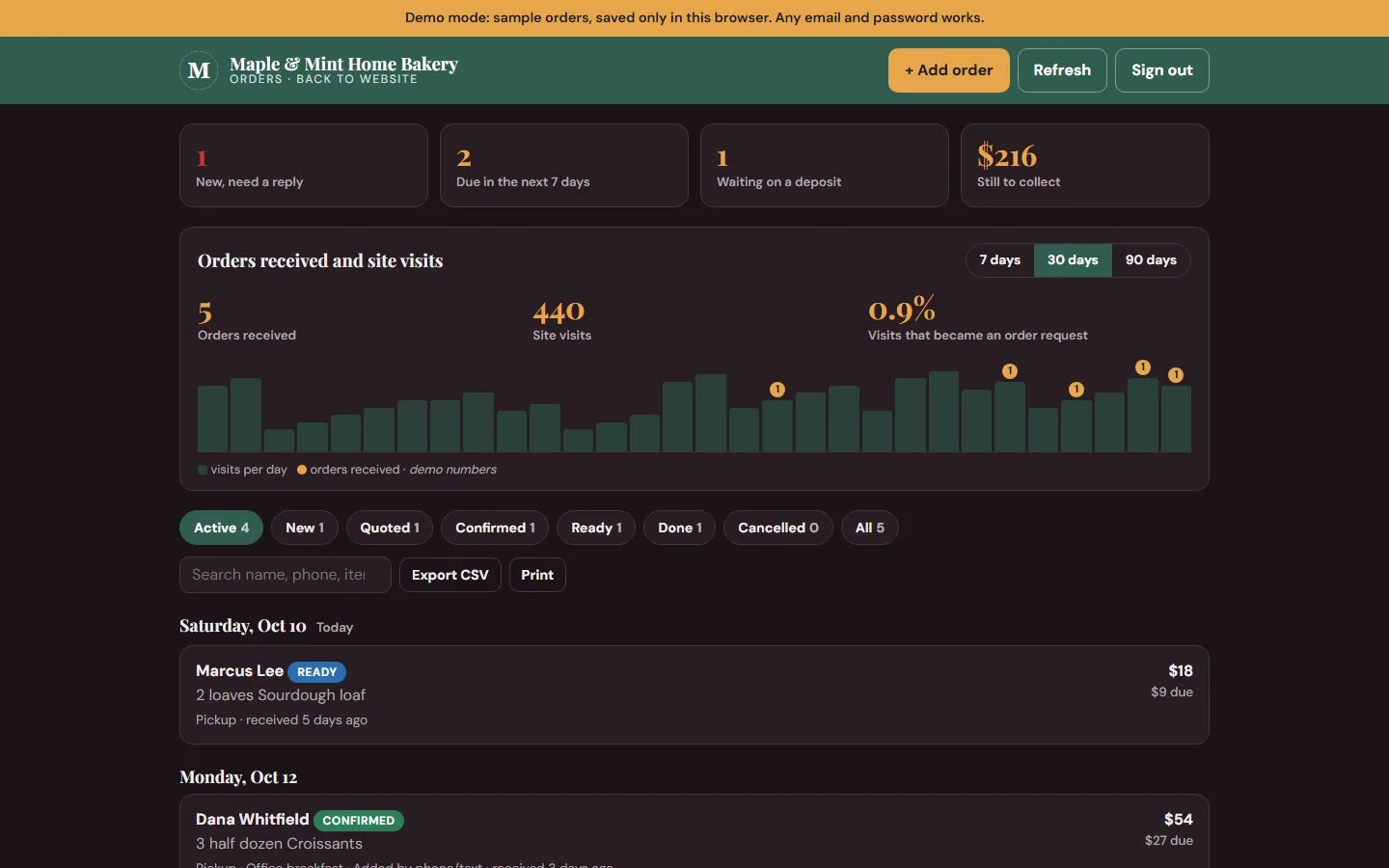This screenshot has width=1389, height=868.
Task: Refresh the orders list
Action: (1062, 70)
